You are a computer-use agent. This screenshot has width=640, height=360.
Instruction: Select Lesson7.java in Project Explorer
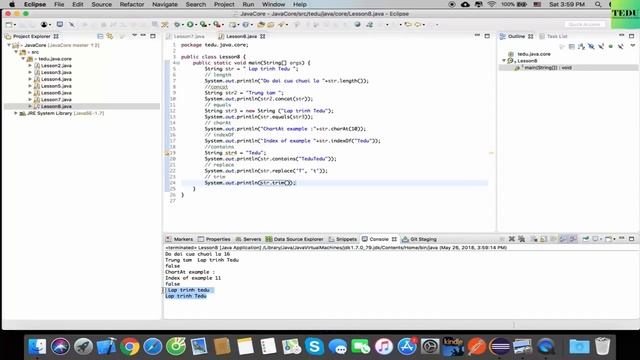point(56,100)
